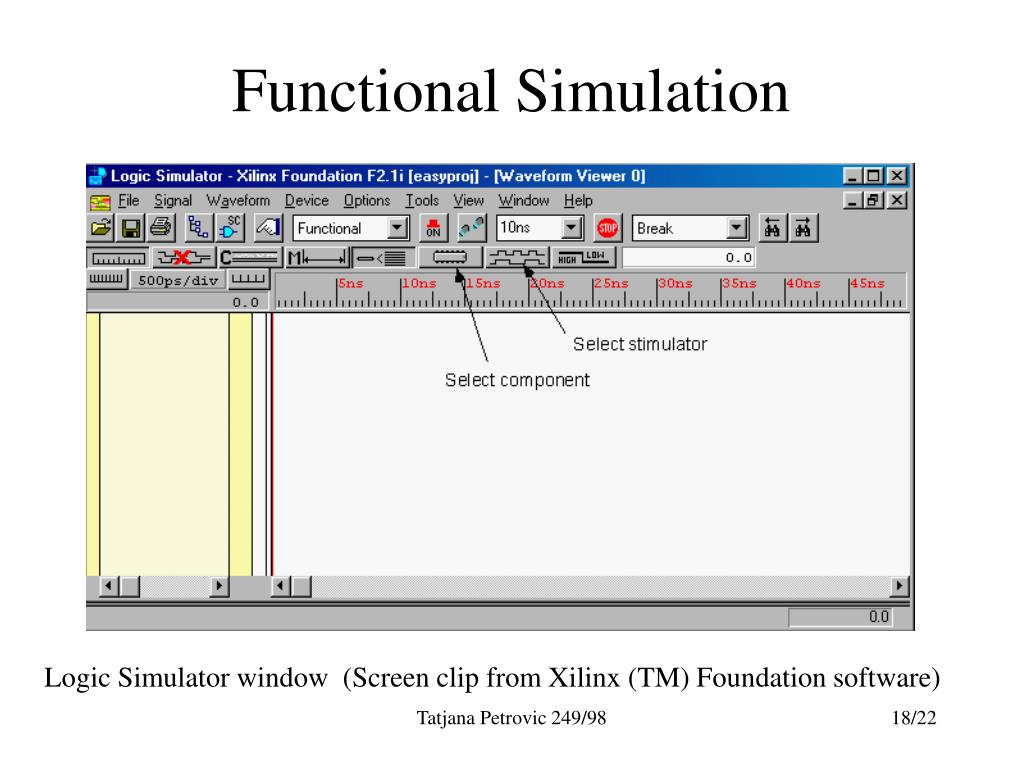Open the File menu

click(129, 200)
